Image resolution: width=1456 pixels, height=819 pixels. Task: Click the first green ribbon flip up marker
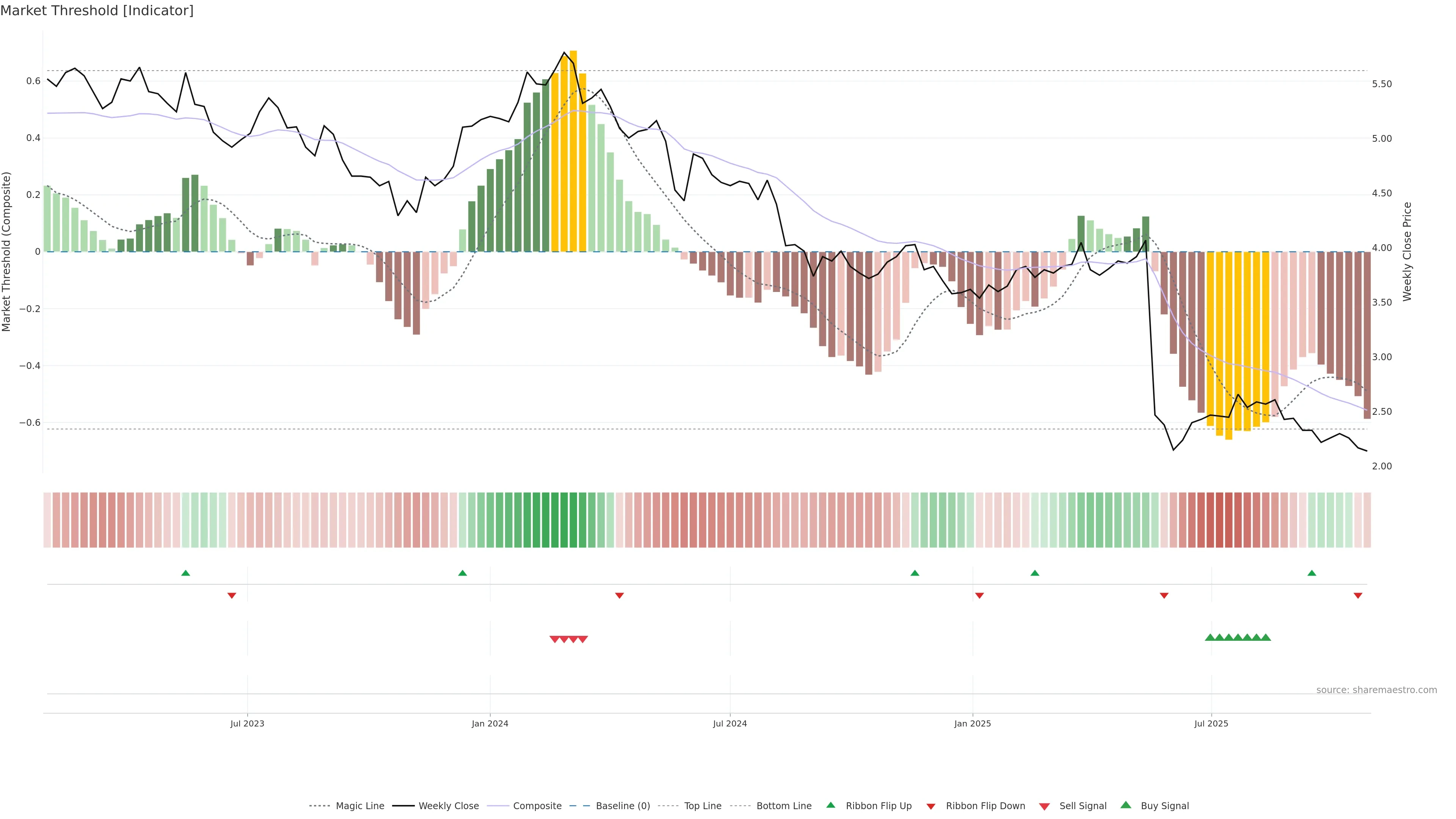point(185,573)
